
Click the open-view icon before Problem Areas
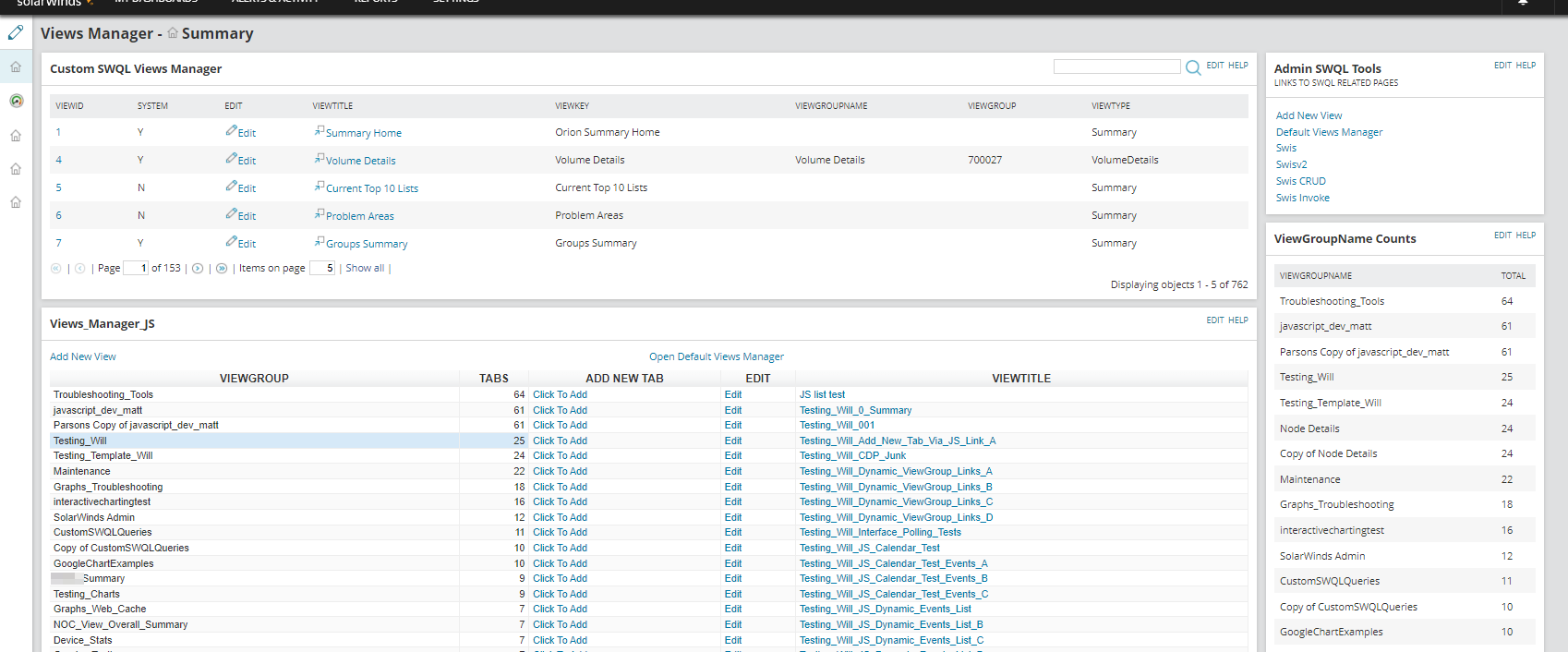[x=320, y=214]
